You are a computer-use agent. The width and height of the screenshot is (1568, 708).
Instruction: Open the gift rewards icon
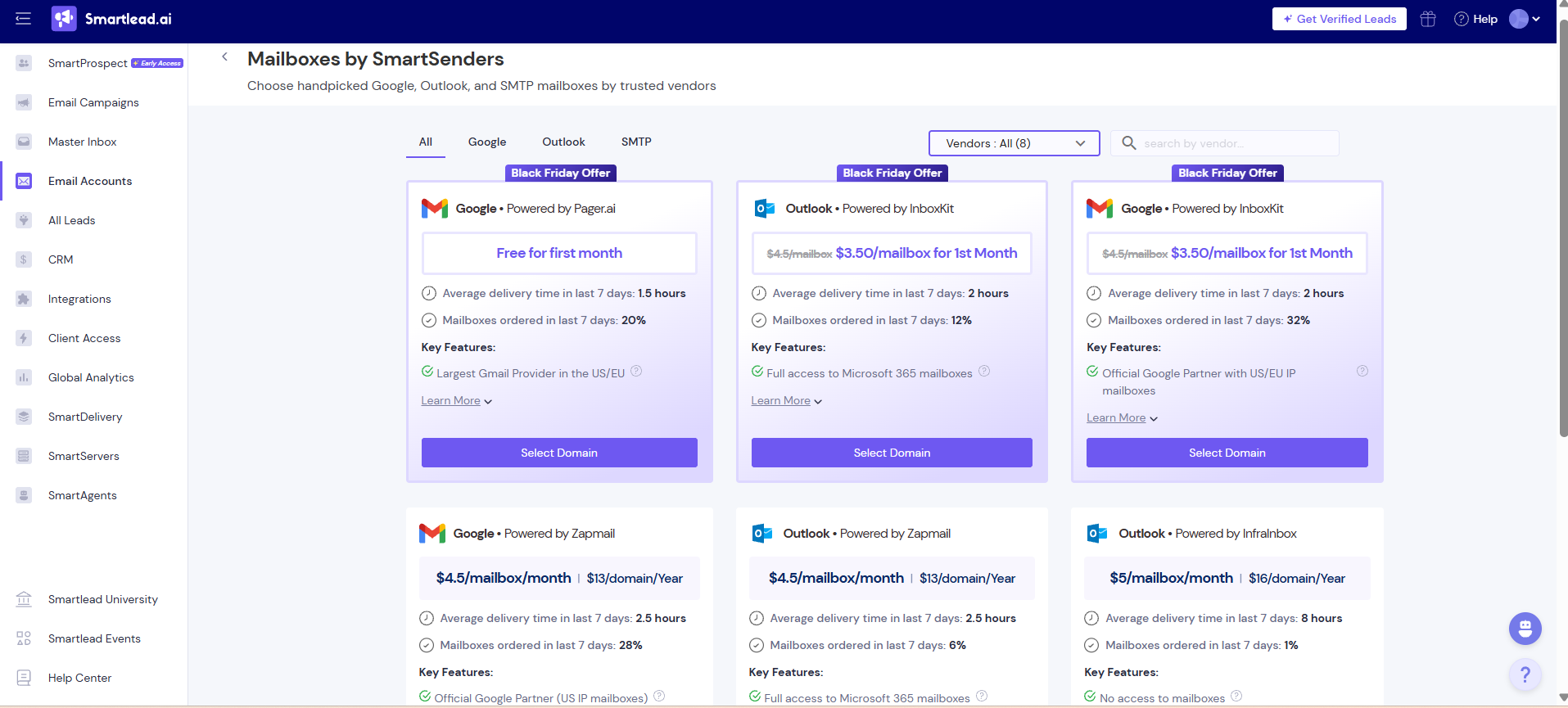point(1428,19)
